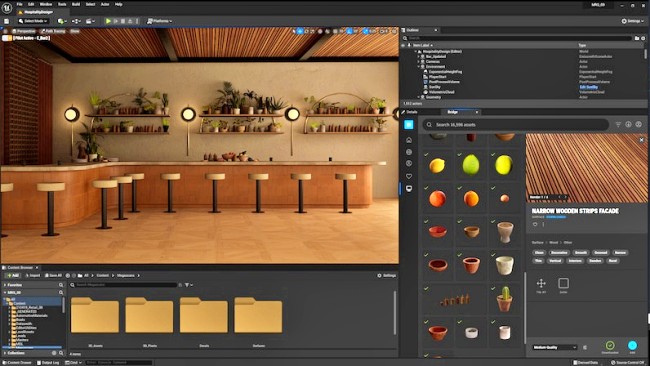Open the play options three-dot menu
Image resolution: width=650 pixels, height=366 pixels.
point(137,21)
